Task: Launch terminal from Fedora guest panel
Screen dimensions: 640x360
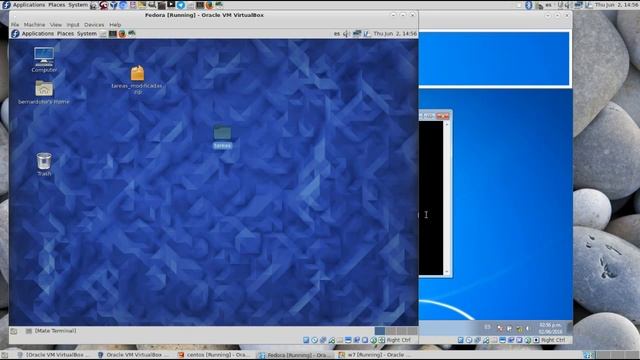Action: 113,33
